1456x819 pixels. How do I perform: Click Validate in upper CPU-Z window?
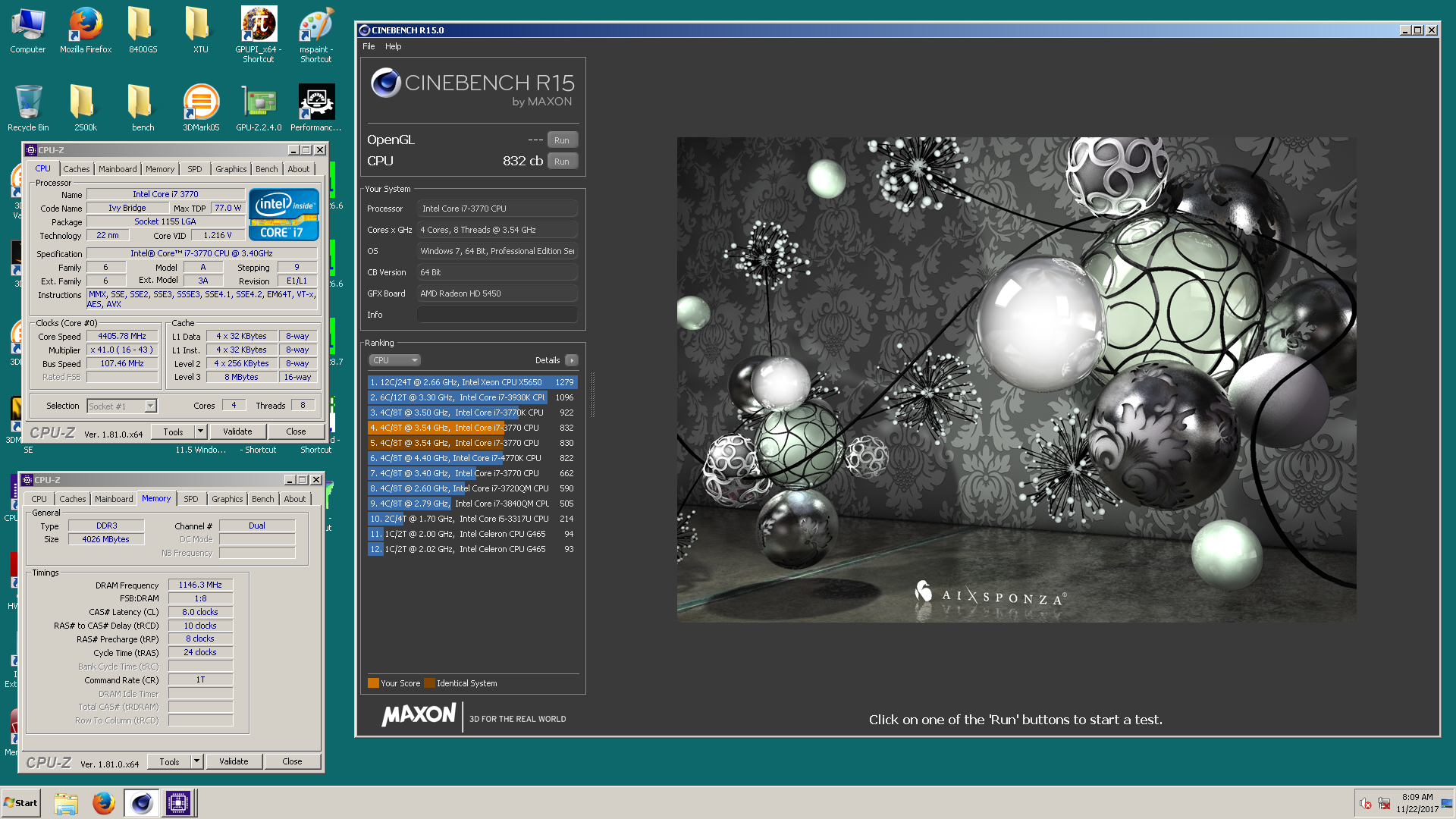click(x=237, y=432)
